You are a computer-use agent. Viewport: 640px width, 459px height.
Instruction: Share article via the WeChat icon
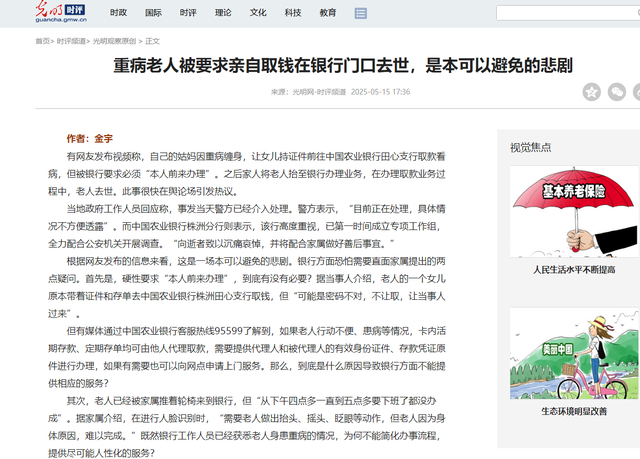[618, 91]
